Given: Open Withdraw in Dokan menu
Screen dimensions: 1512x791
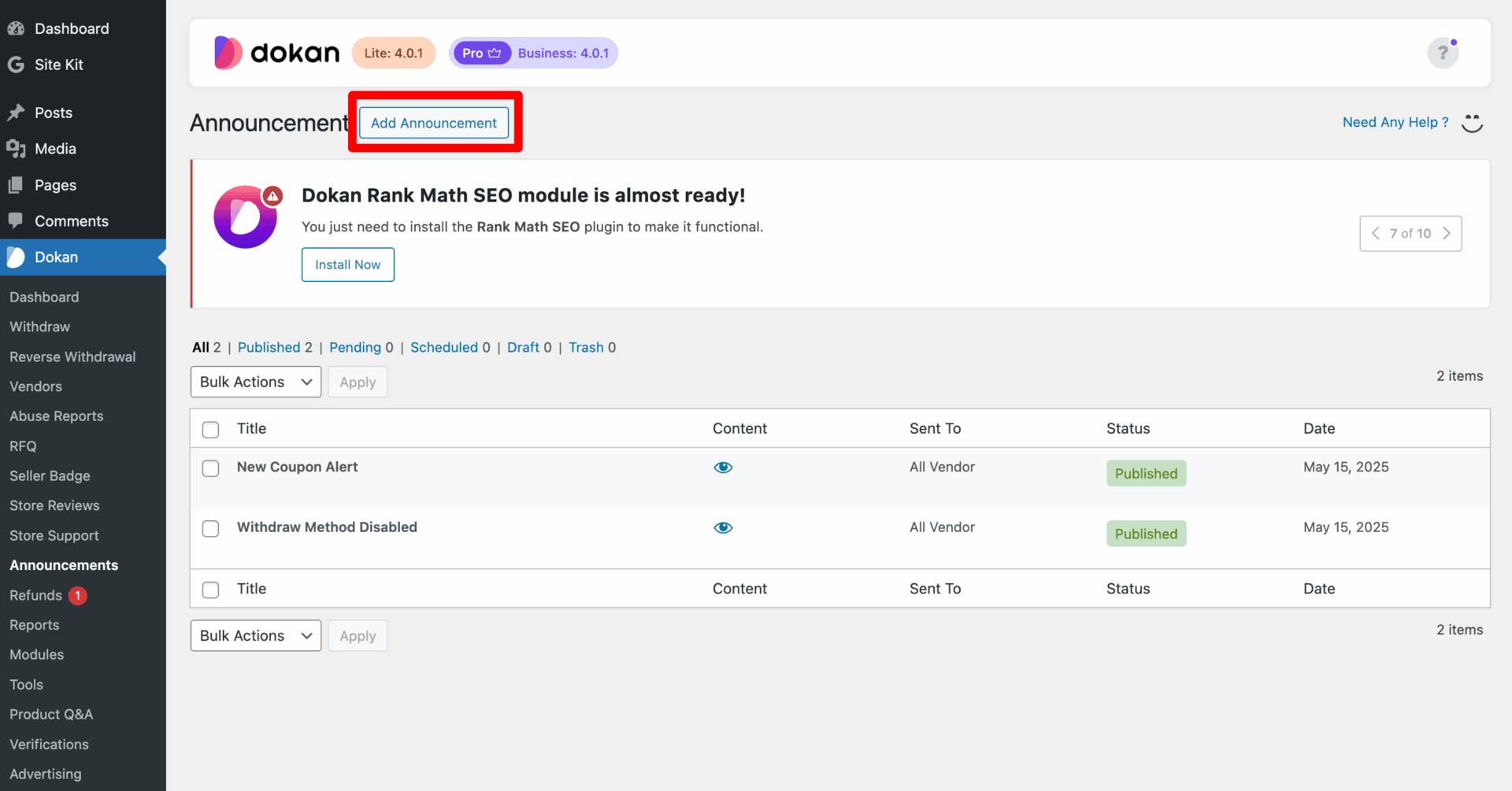Looking at the screenshot, I should [39, 327].
